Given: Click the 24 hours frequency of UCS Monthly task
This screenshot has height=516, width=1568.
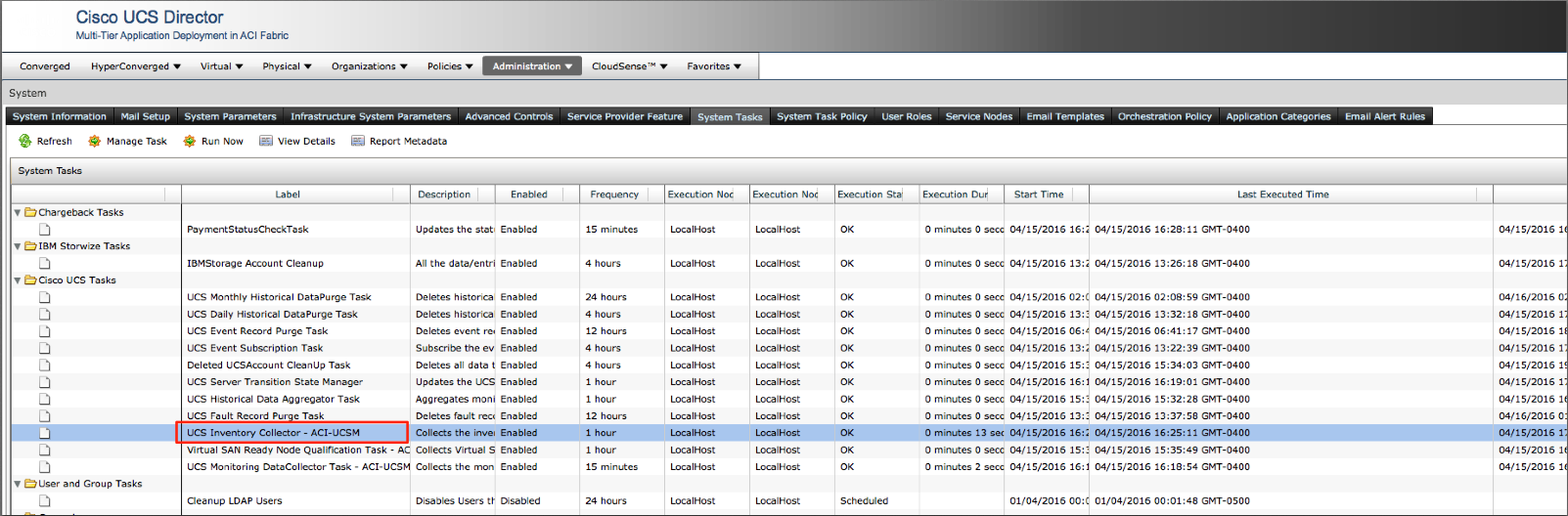Looking at the screenshot, I should click(x=606, y=297).
